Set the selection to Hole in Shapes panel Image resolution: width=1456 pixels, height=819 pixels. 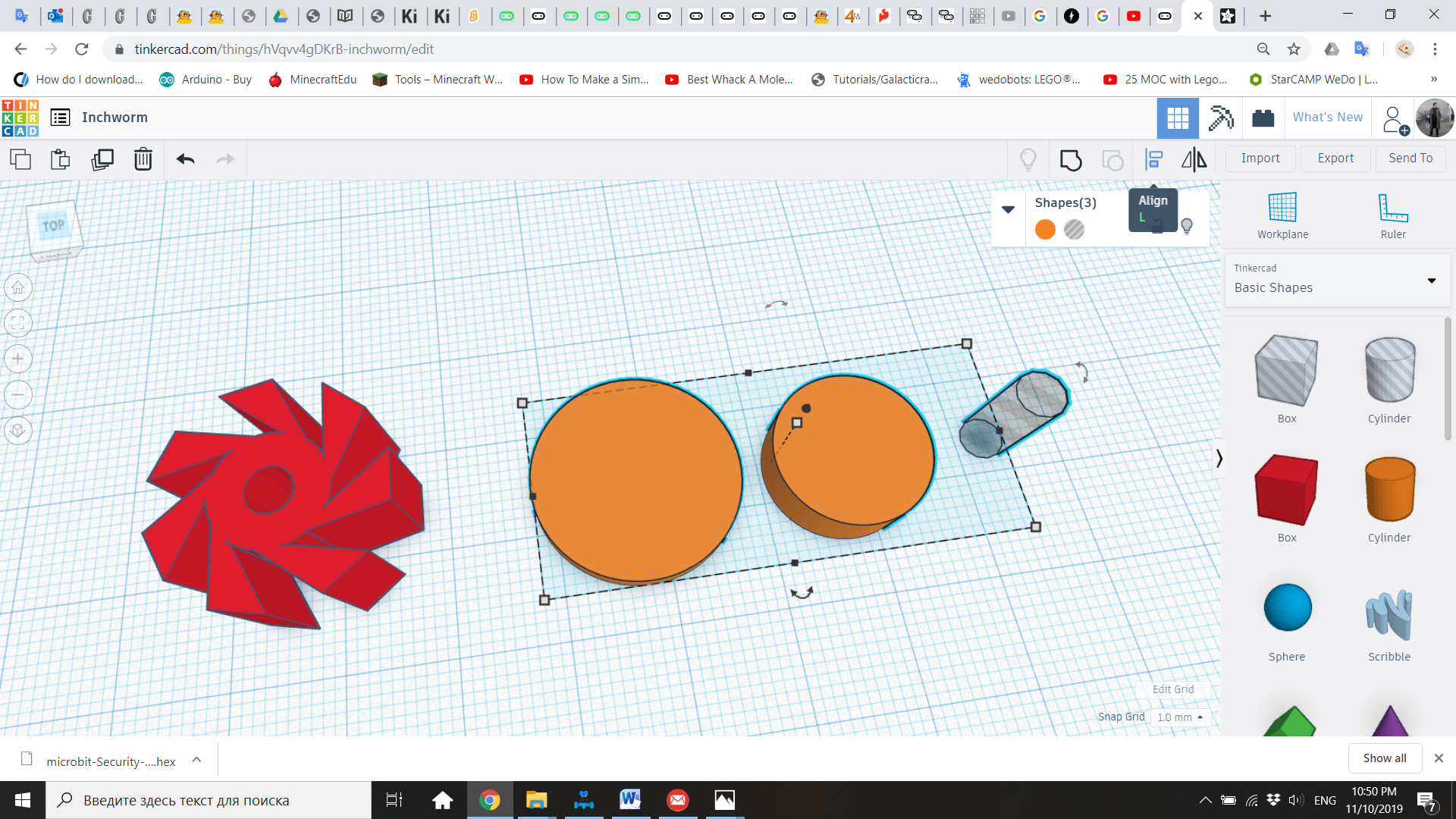click(1074, 229)
